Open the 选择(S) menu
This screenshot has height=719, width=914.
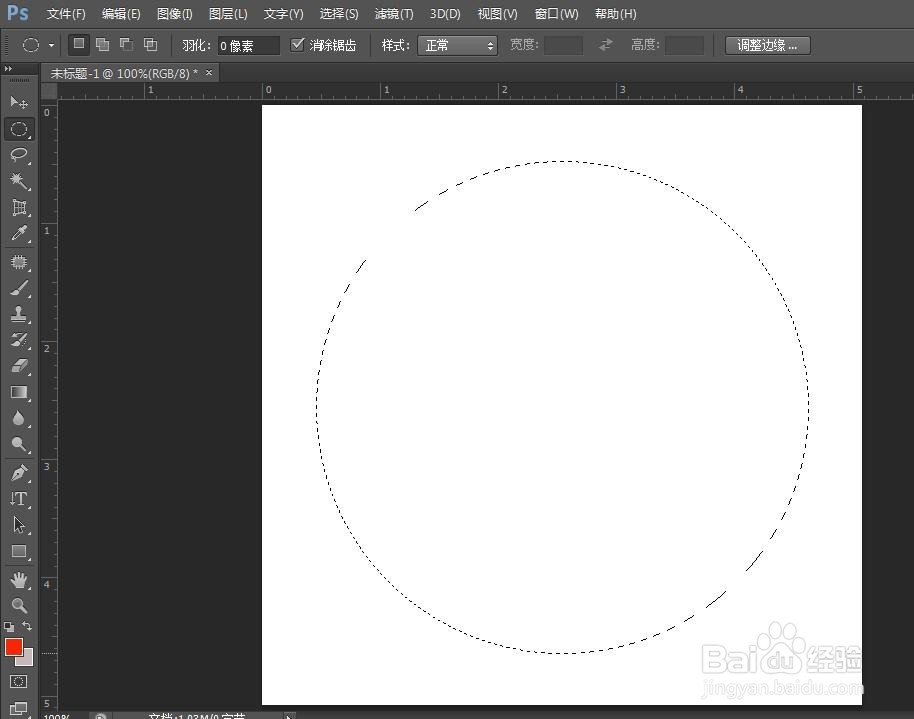click(x=339, y=13)
